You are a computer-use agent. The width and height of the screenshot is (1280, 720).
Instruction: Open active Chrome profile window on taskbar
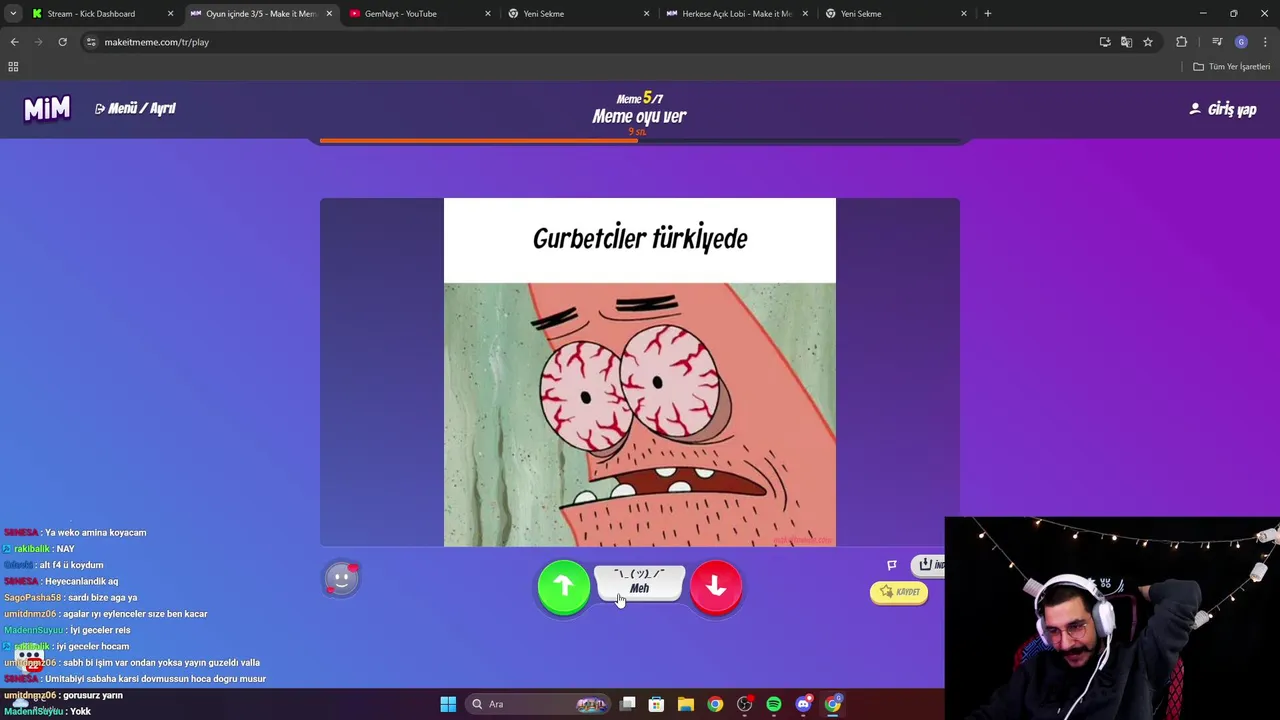(x=833, y=704)
